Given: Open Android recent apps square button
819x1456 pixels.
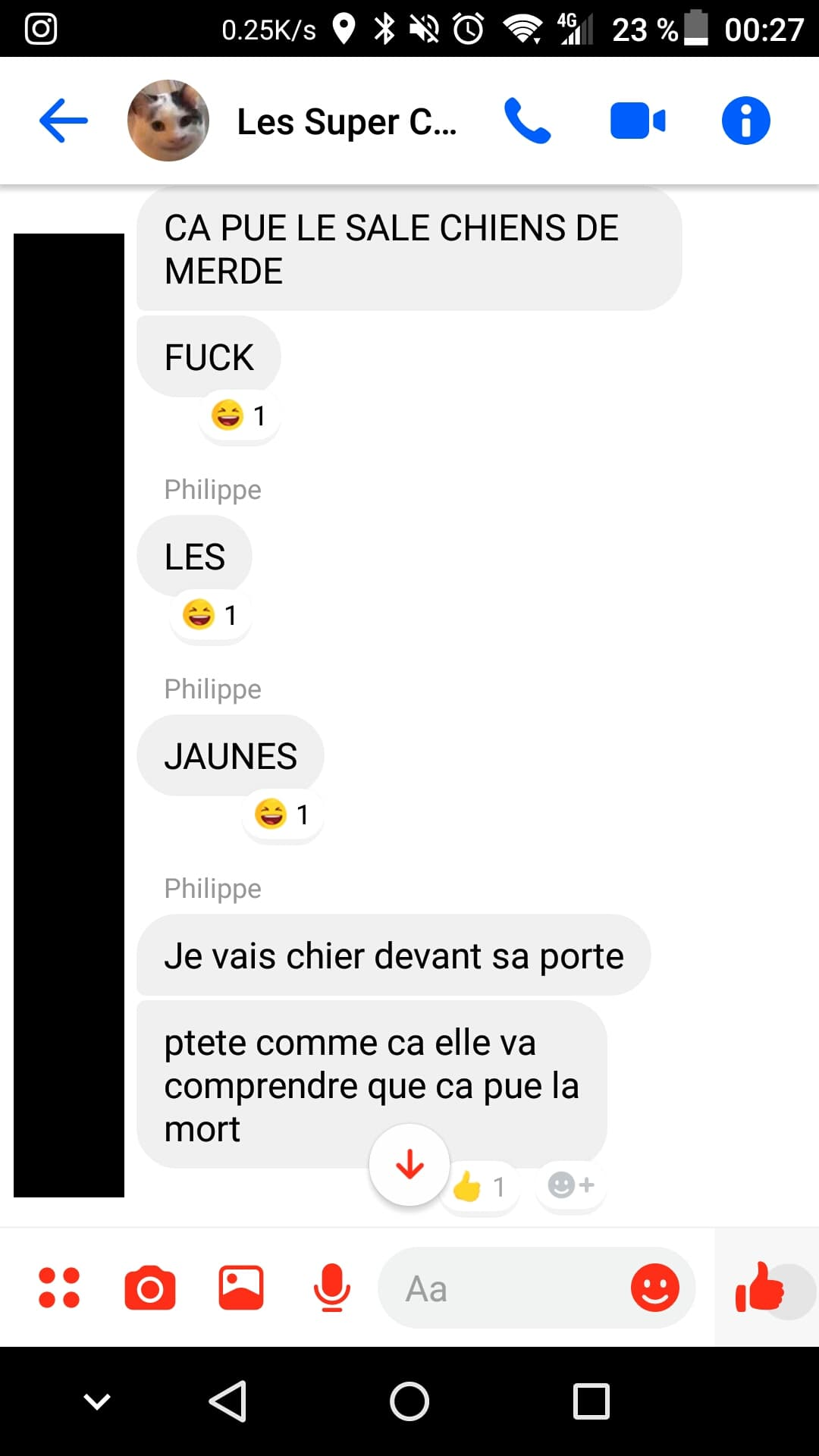Looking at the screenshot, I should pyautogui.click(x=591, y=1401).
